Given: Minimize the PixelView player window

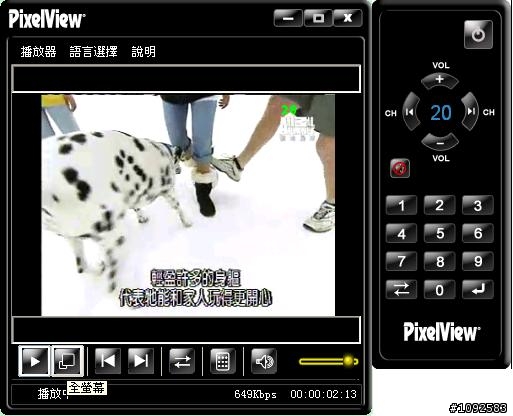Looking at the screenshot, I should (x=288, y=18).
